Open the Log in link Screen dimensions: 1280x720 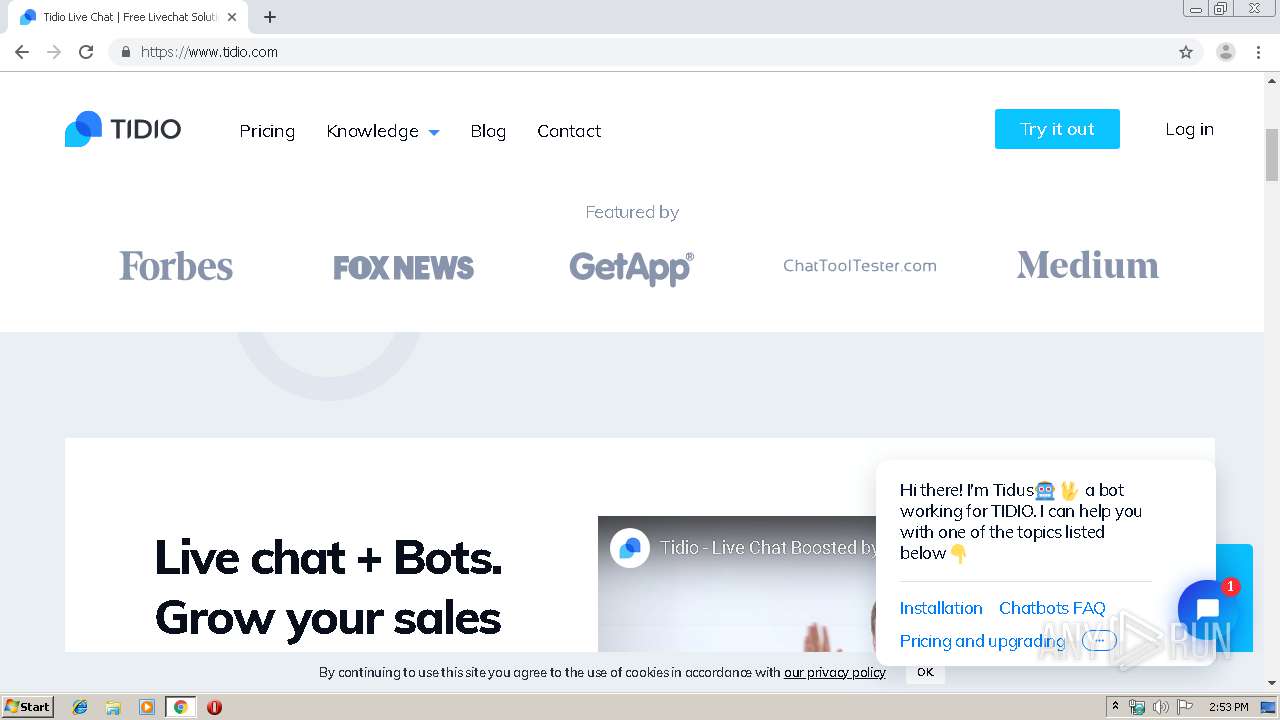coord(1189,129)
